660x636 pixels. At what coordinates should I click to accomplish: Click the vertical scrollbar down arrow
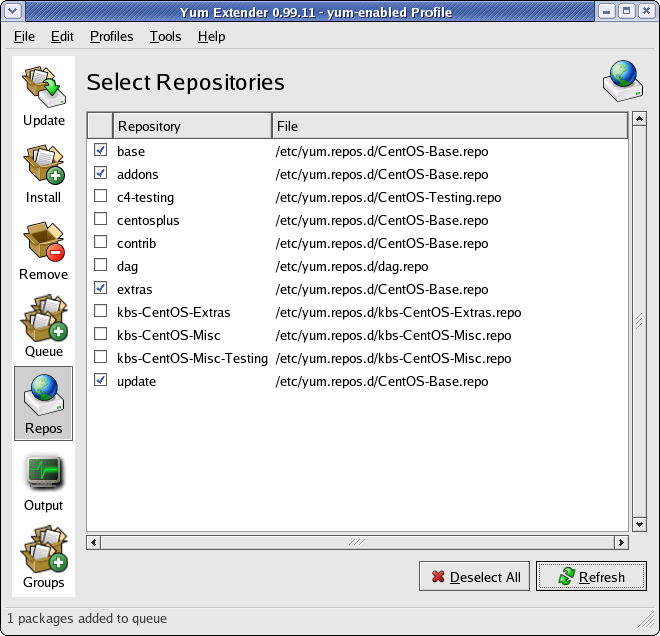click(639, 523)
